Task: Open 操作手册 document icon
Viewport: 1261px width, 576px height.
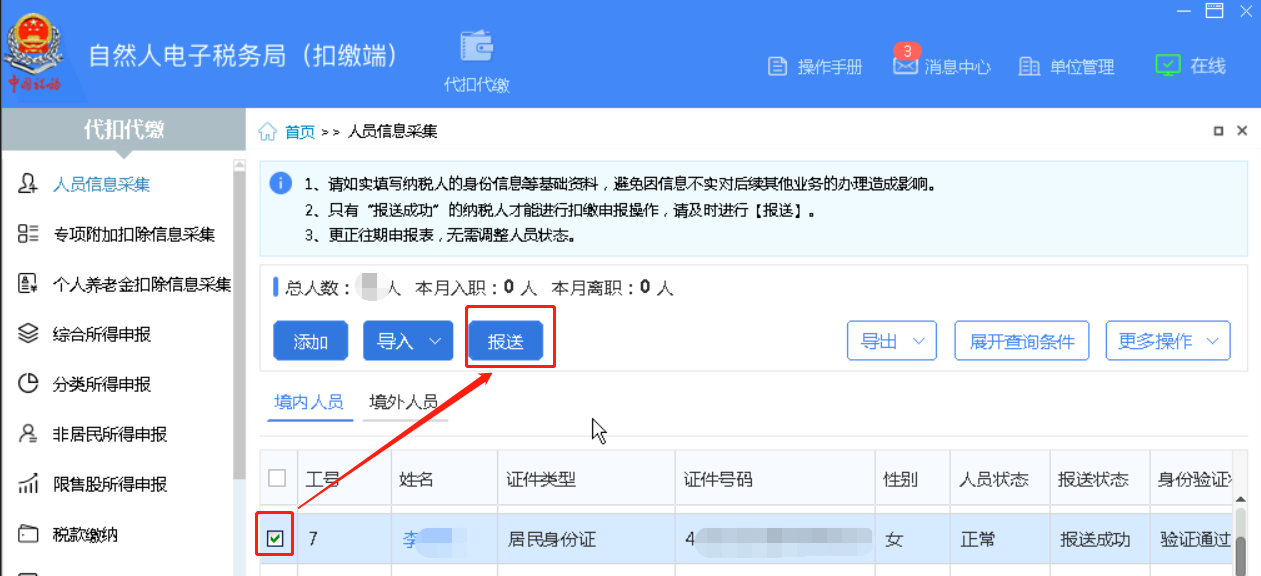Action: pos(777,67)
